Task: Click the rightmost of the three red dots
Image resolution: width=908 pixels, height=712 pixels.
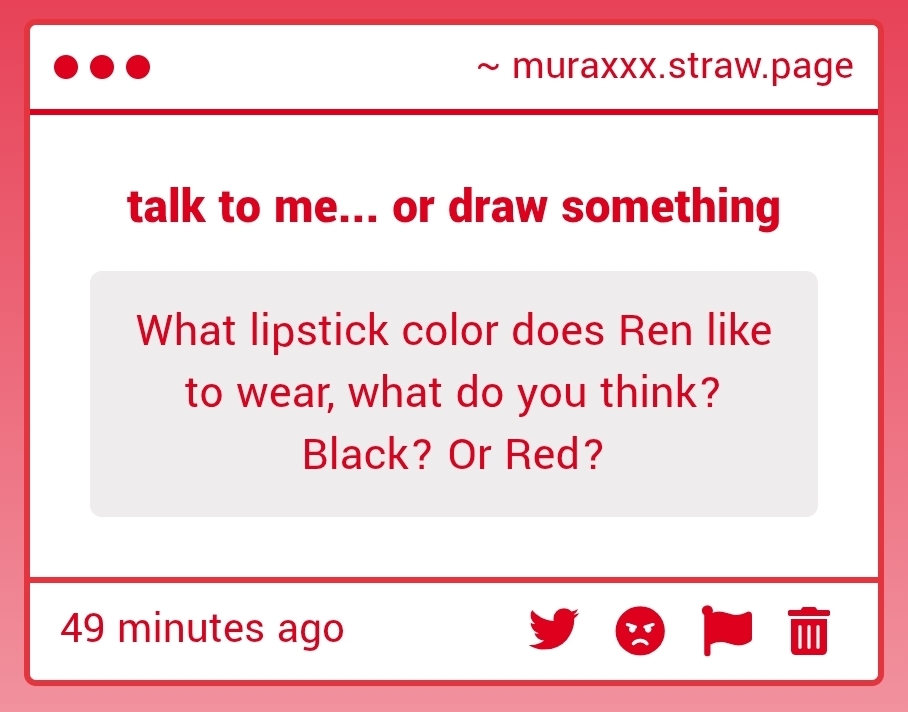Action: click(138, 67)
